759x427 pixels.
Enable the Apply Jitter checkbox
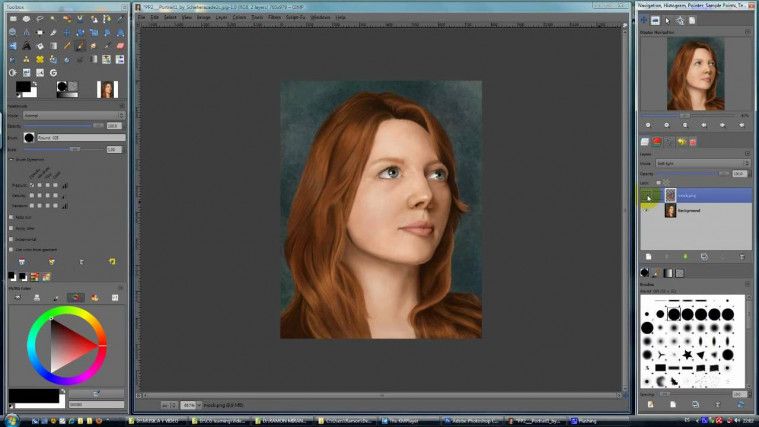point(11,228)
